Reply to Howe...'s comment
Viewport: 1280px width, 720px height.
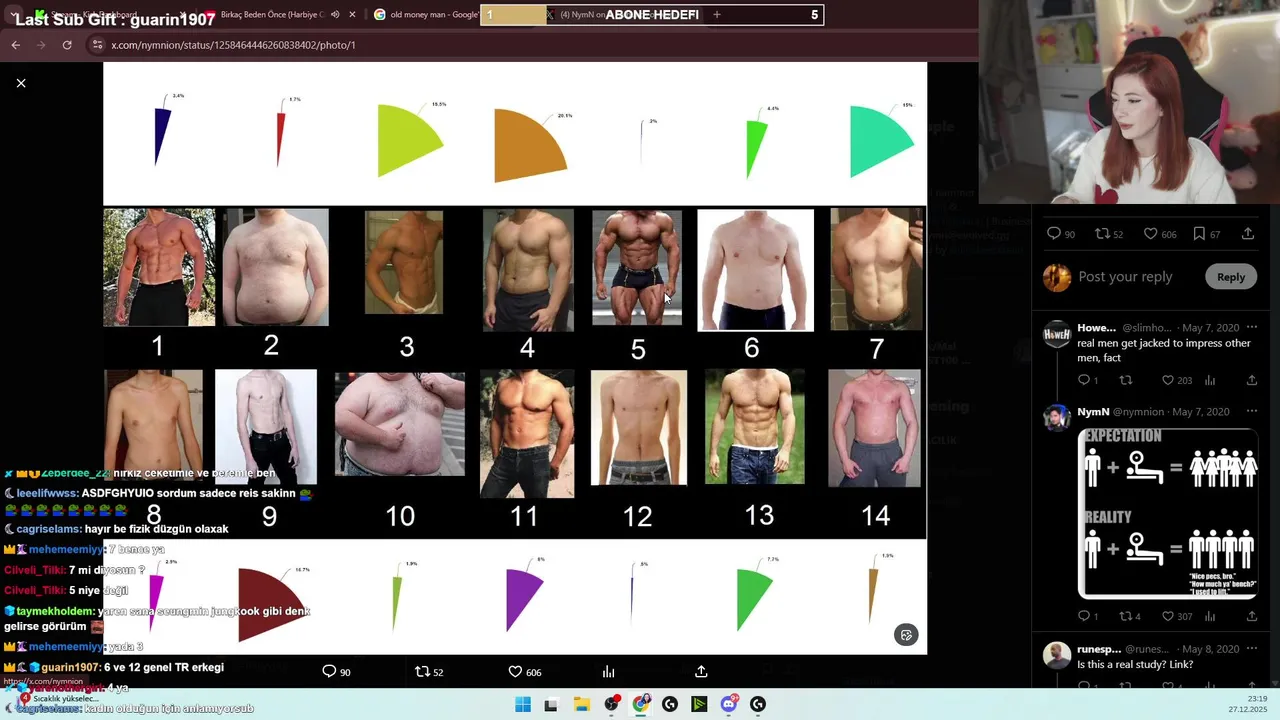(1083, 380)
